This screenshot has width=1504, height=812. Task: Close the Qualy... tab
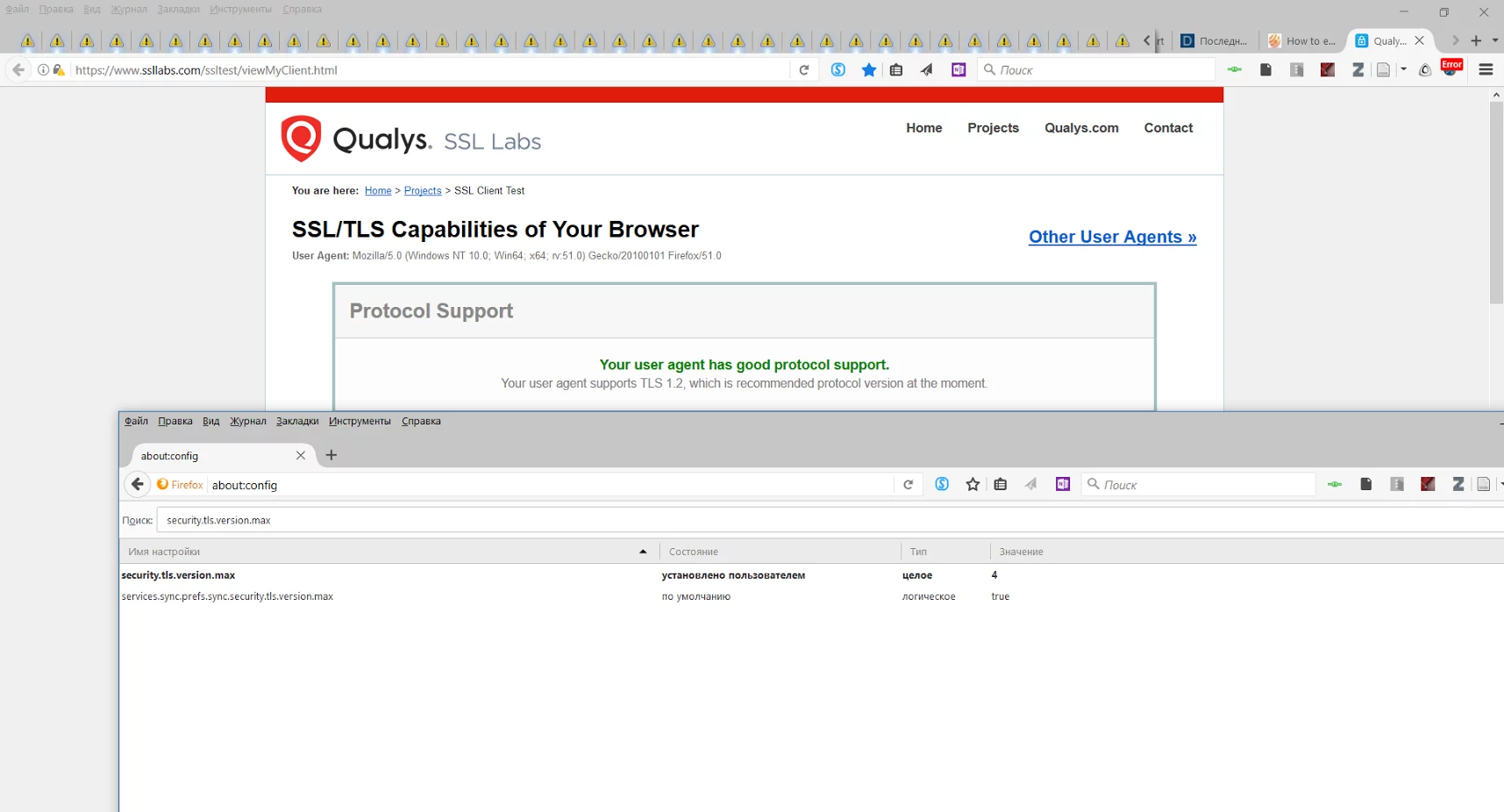pyautogui.click(x=1420, y=40)
